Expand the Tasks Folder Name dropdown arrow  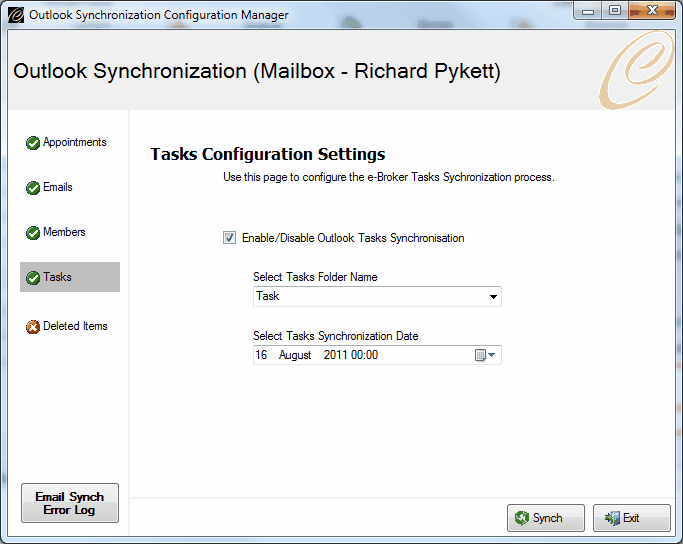[493, 297]
